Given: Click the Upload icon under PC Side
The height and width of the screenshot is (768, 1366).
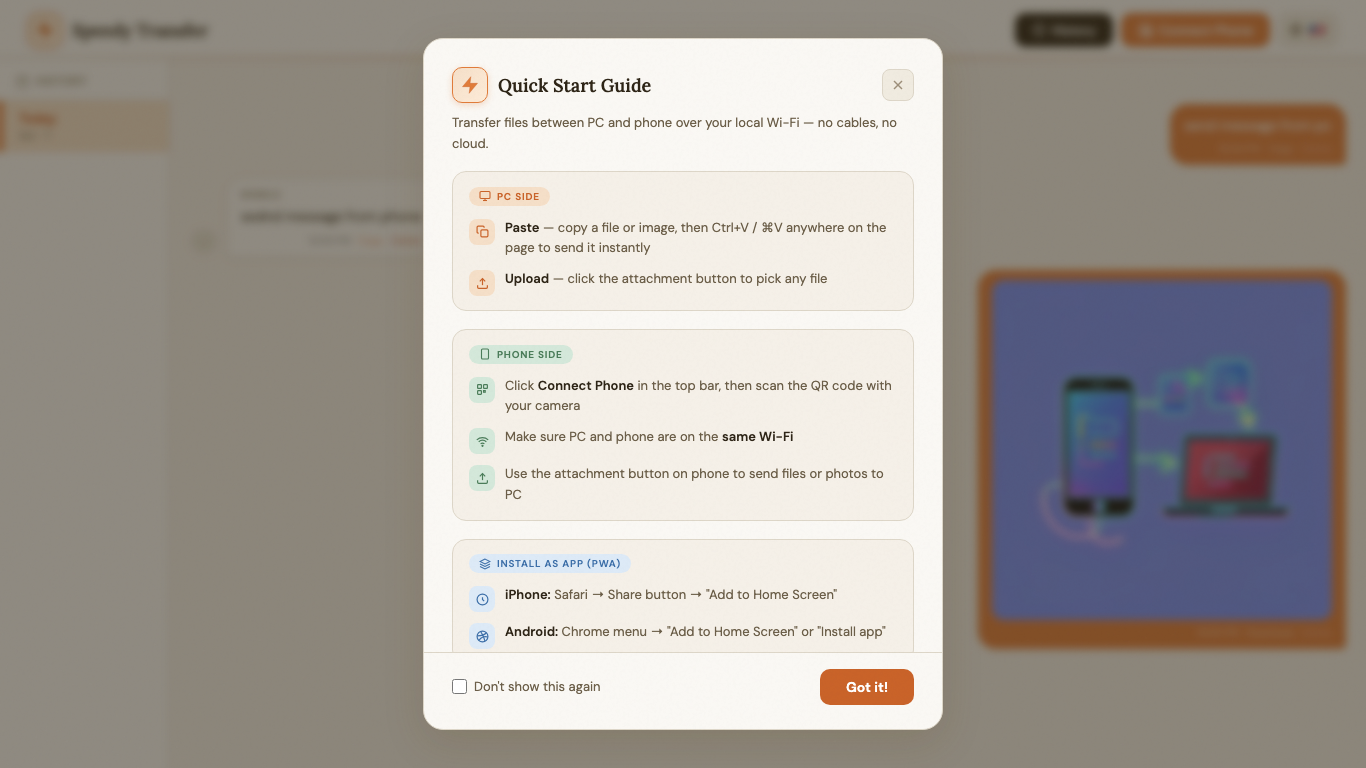Looking at the screenshot, I should pos(482,283).
